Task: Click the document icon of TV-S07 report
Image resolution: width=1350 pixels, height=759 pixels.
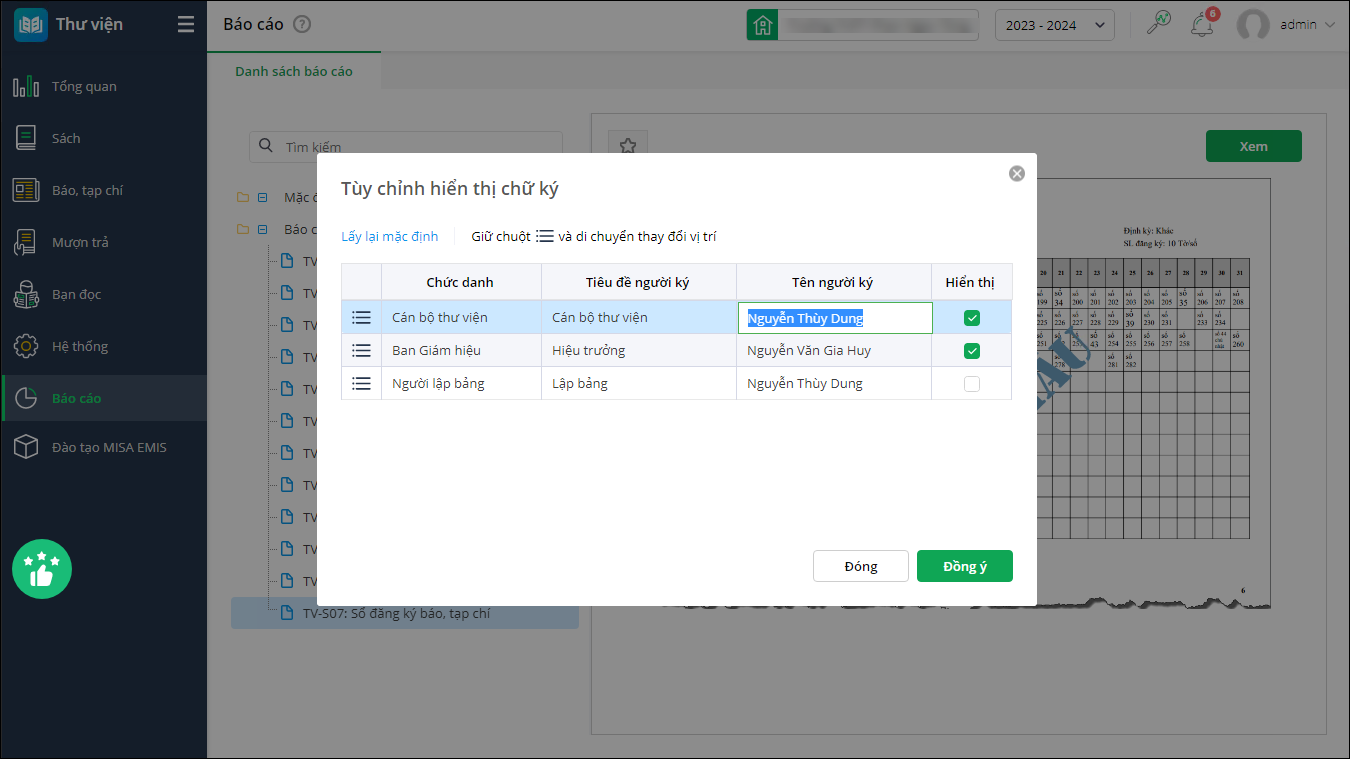Action: point(287,614)
